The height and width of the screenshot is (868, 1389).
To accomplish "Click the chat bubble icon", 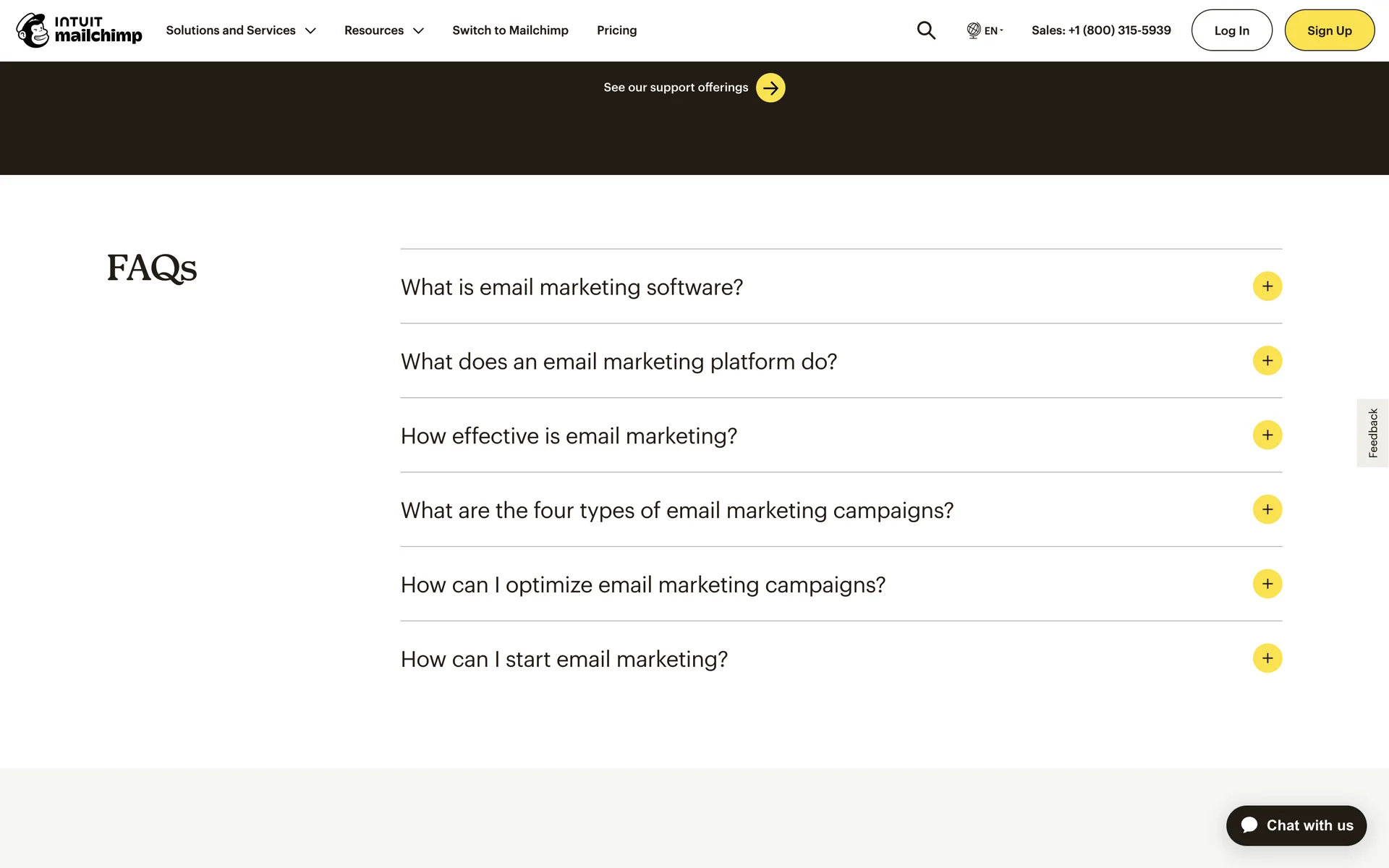I will [x=1249, y=825].
